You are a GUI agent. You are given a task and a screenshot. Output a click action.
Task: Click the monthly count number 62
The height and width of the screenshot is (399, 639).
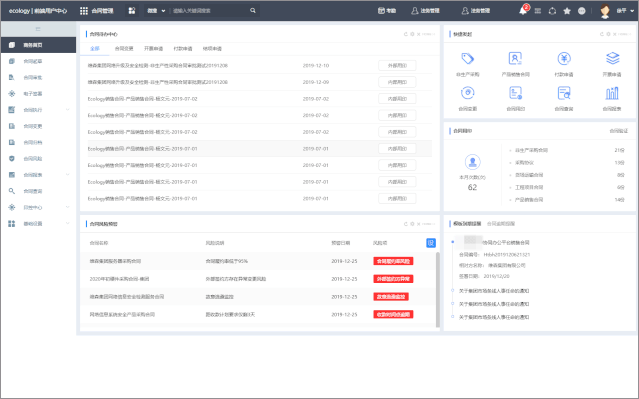point(472,187)
